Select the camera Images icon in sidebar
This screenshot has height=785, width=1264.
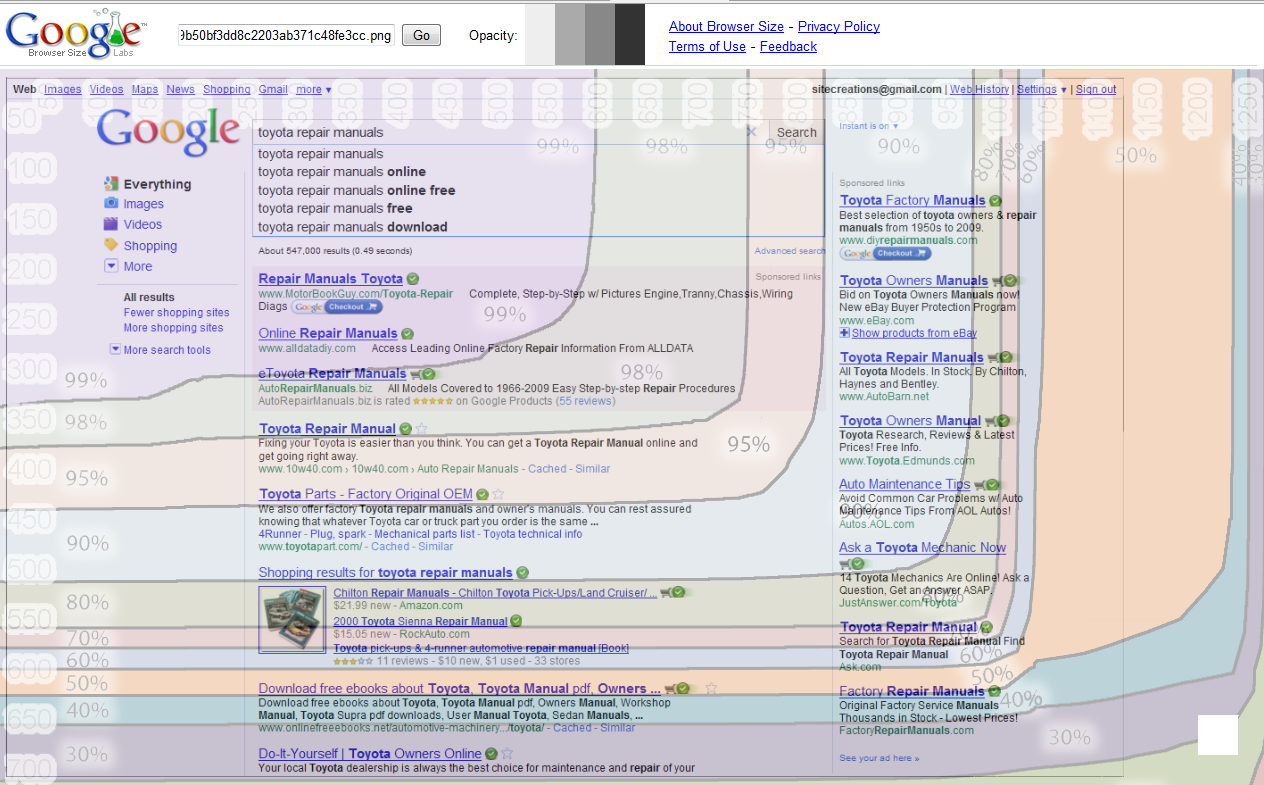point(111,203)
